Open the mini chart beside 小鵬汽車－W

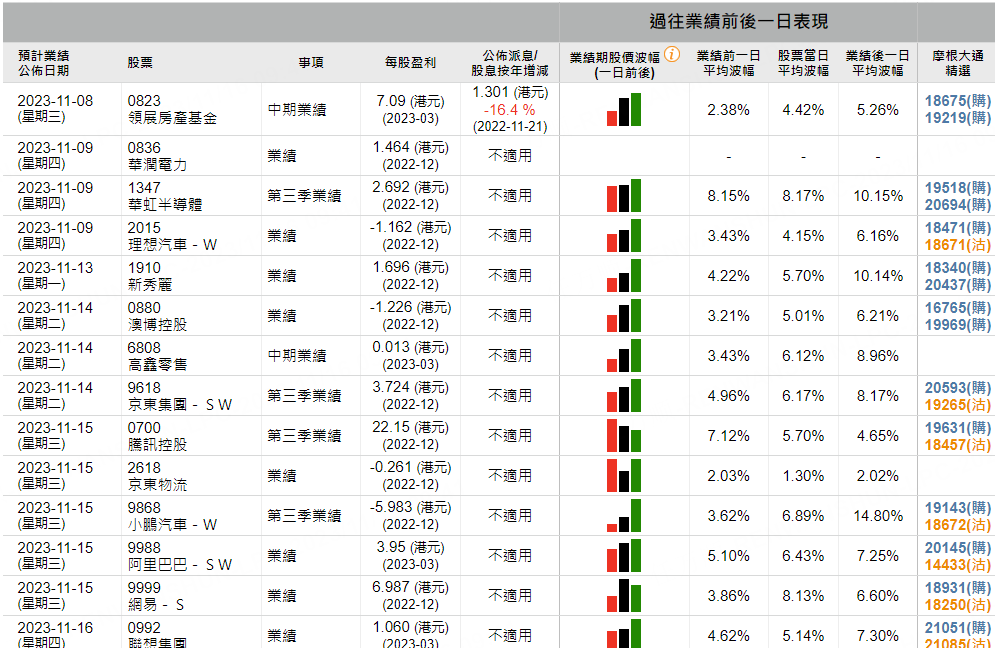pos(625,513)
